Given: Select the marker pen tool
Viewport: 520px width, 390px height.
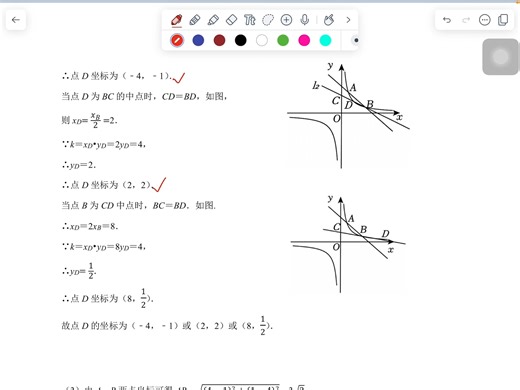Looking at the screenshot, I should click(195, 20).
